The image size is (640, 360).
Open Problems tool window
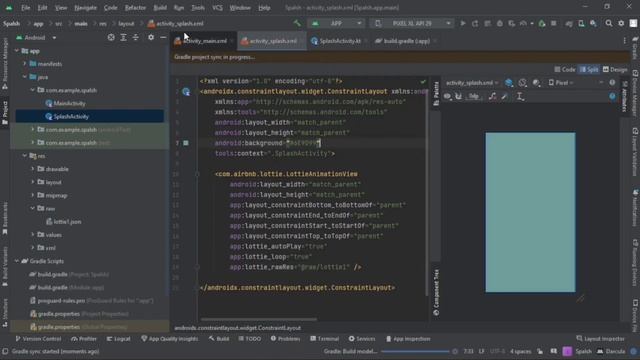285,339
